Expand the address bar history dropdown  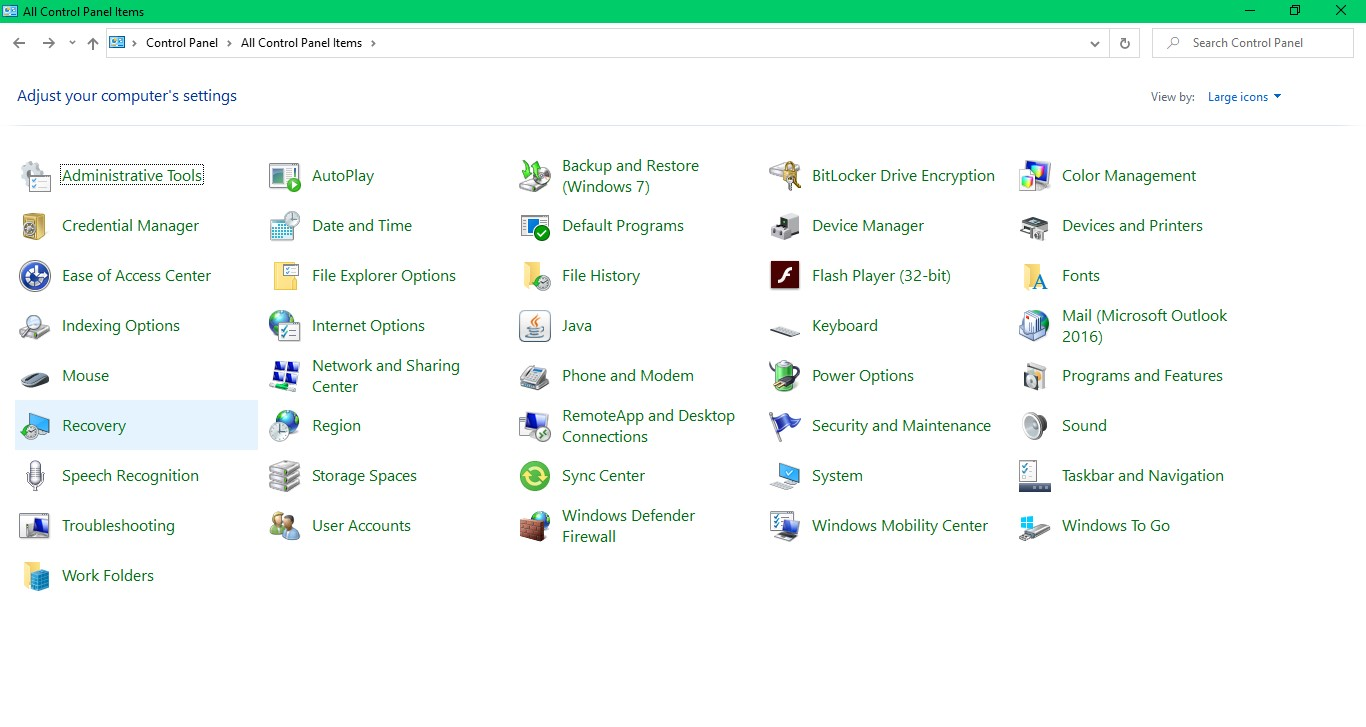click(x=1097, y=43)
